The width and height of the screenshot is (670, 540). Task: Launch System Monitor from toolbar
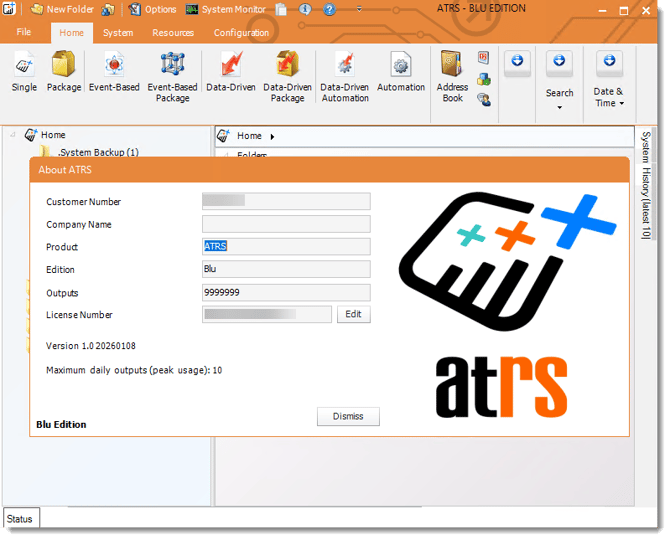[226, 9]
